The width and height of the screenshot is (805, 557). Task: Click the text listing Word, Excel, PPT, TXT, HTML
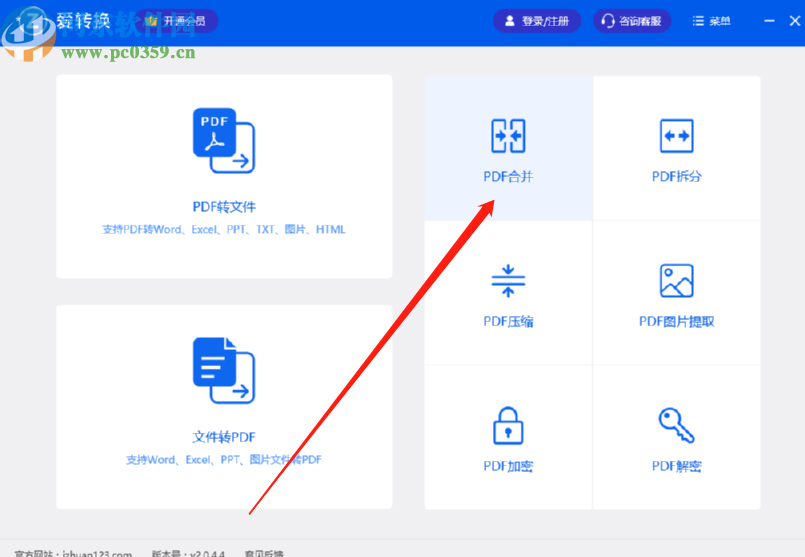pyautogui.click(x=224, y=229)
